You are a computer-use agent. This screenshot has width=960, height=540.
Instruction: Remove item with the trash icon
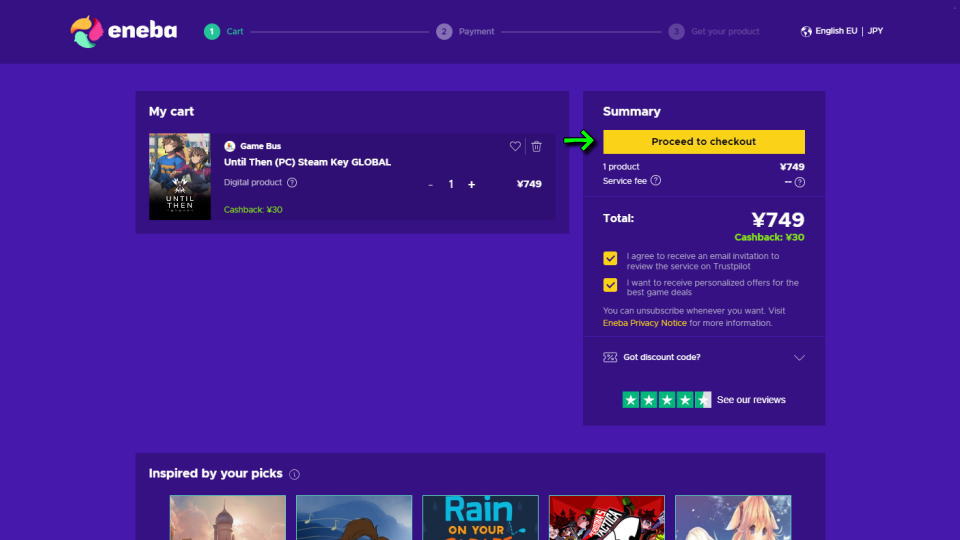536,146
